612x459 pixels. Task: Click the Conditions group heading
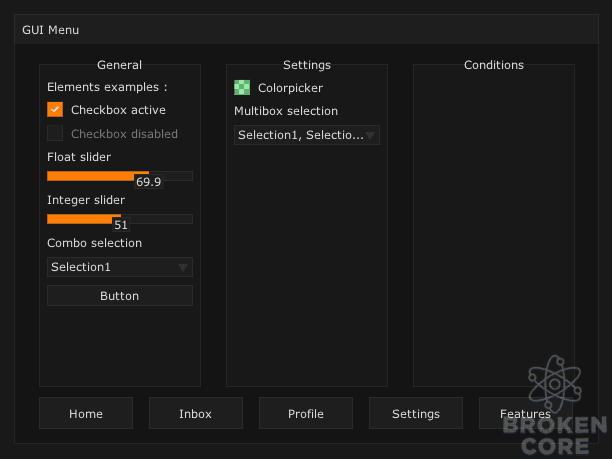[494, 65]
